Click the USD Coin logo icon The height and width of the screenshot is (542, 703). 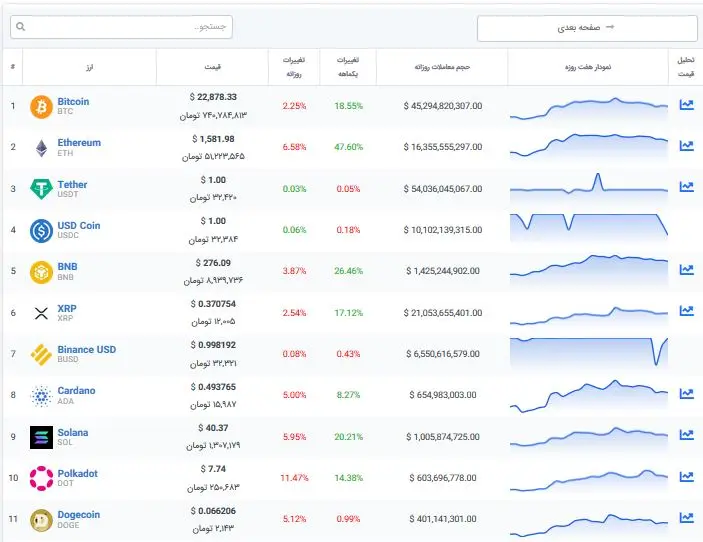(41, 230)
